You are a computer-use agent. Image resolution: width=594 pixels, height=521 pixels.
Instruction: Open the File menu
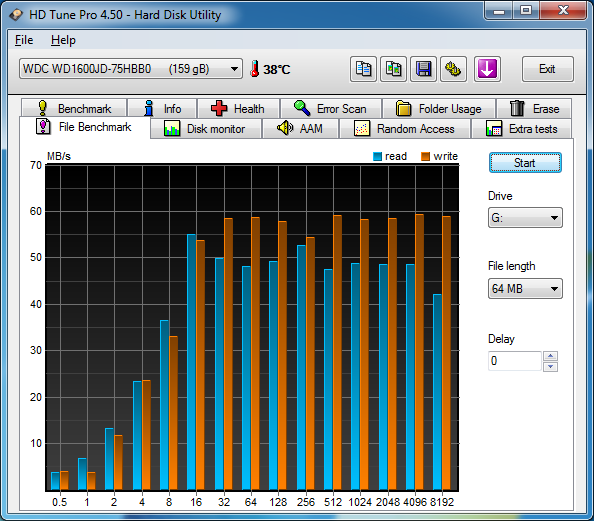click(x=24, y=40)
